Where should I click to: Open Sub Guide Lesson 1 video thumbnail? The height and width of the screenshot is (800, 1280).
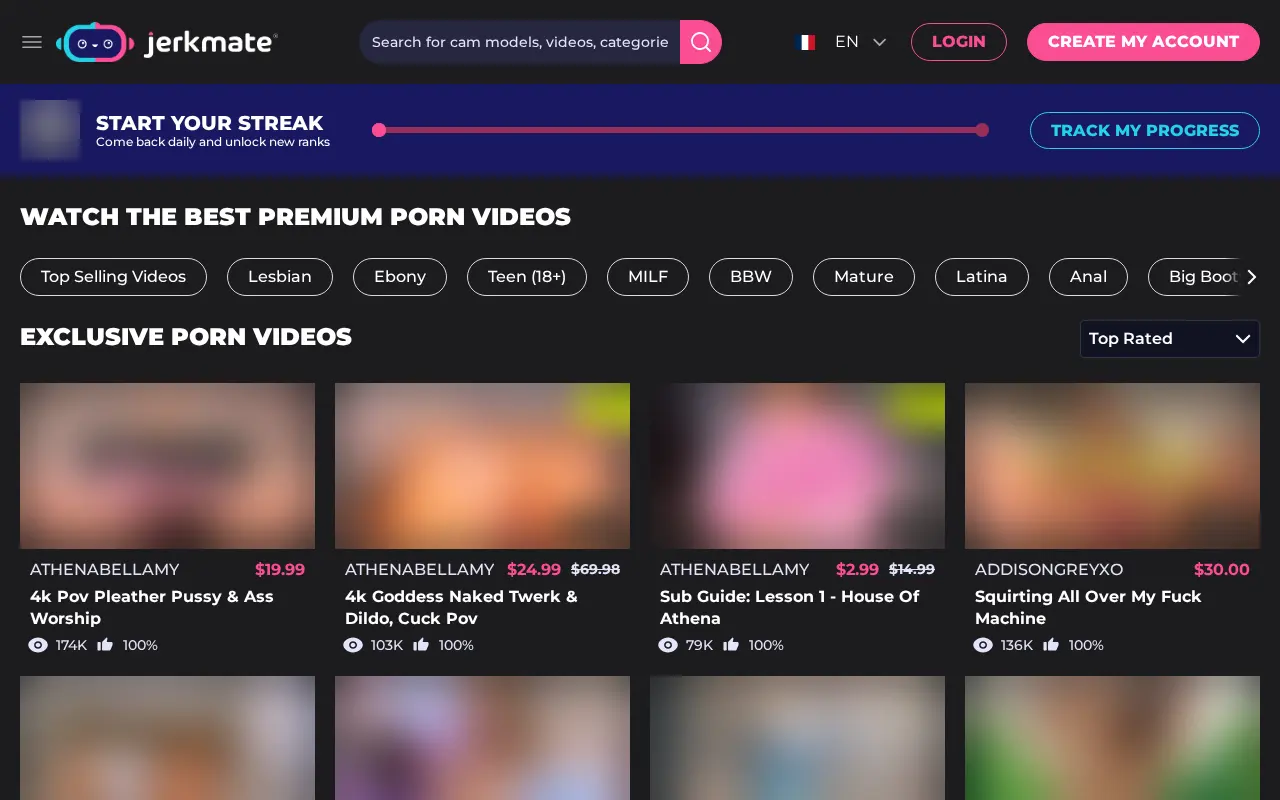[797, 466]
